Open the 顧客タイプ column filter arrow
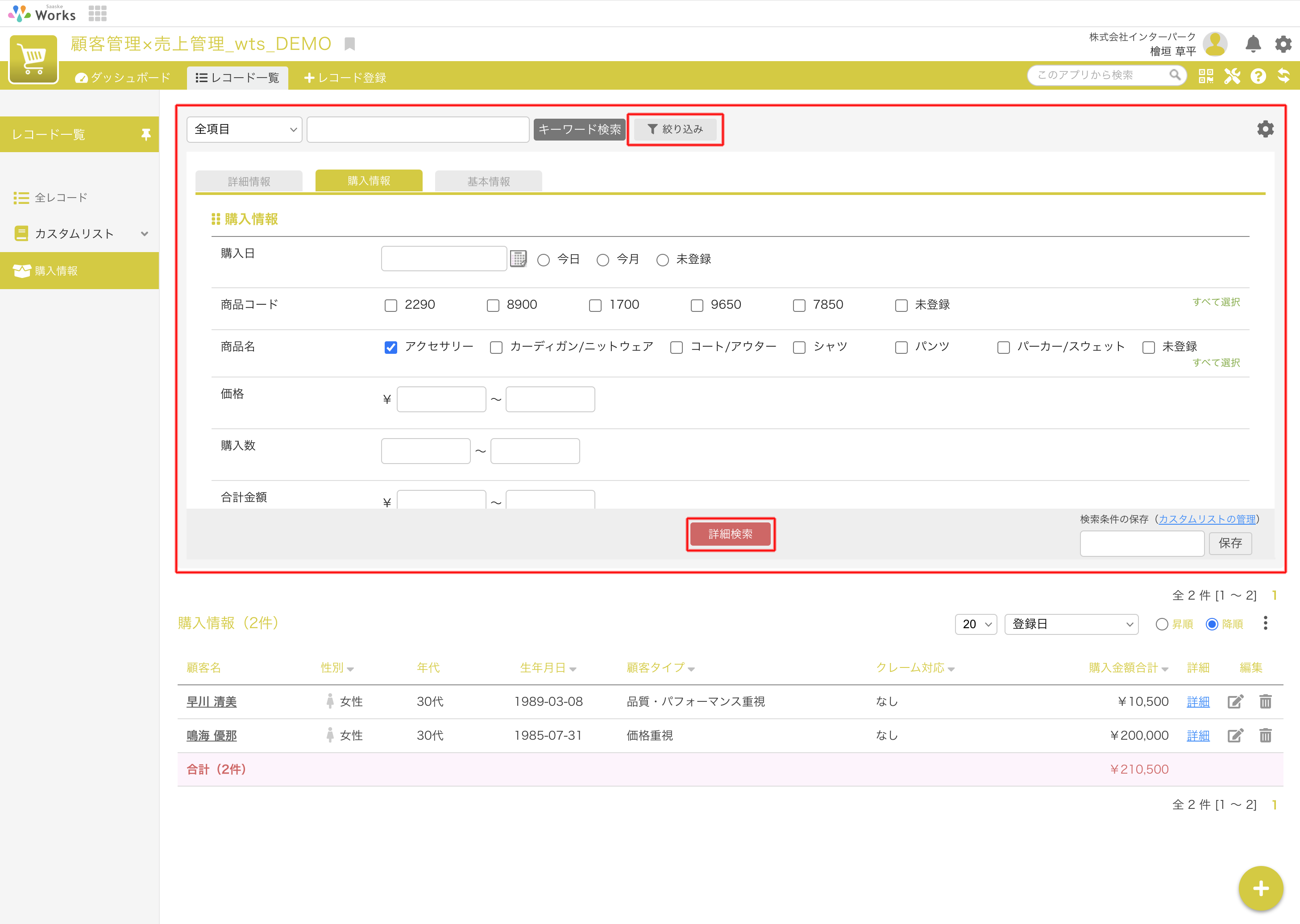The image size is (1300, 924). tap(691, 669)
